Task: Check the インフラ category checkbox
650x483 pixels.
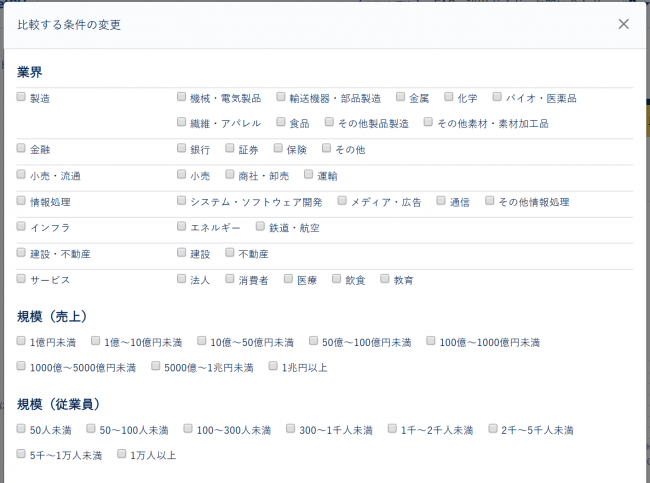Action: click(21, 226)
